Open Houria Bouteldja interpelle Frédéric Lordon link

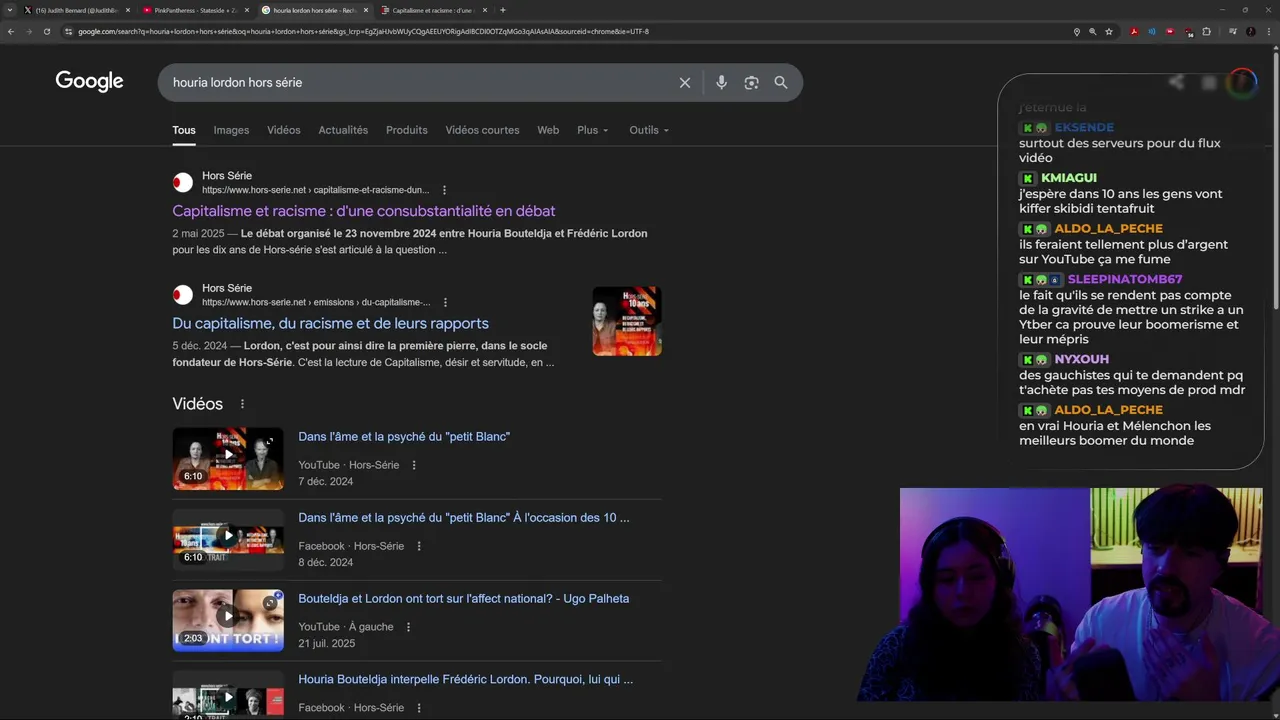(465, 679)
